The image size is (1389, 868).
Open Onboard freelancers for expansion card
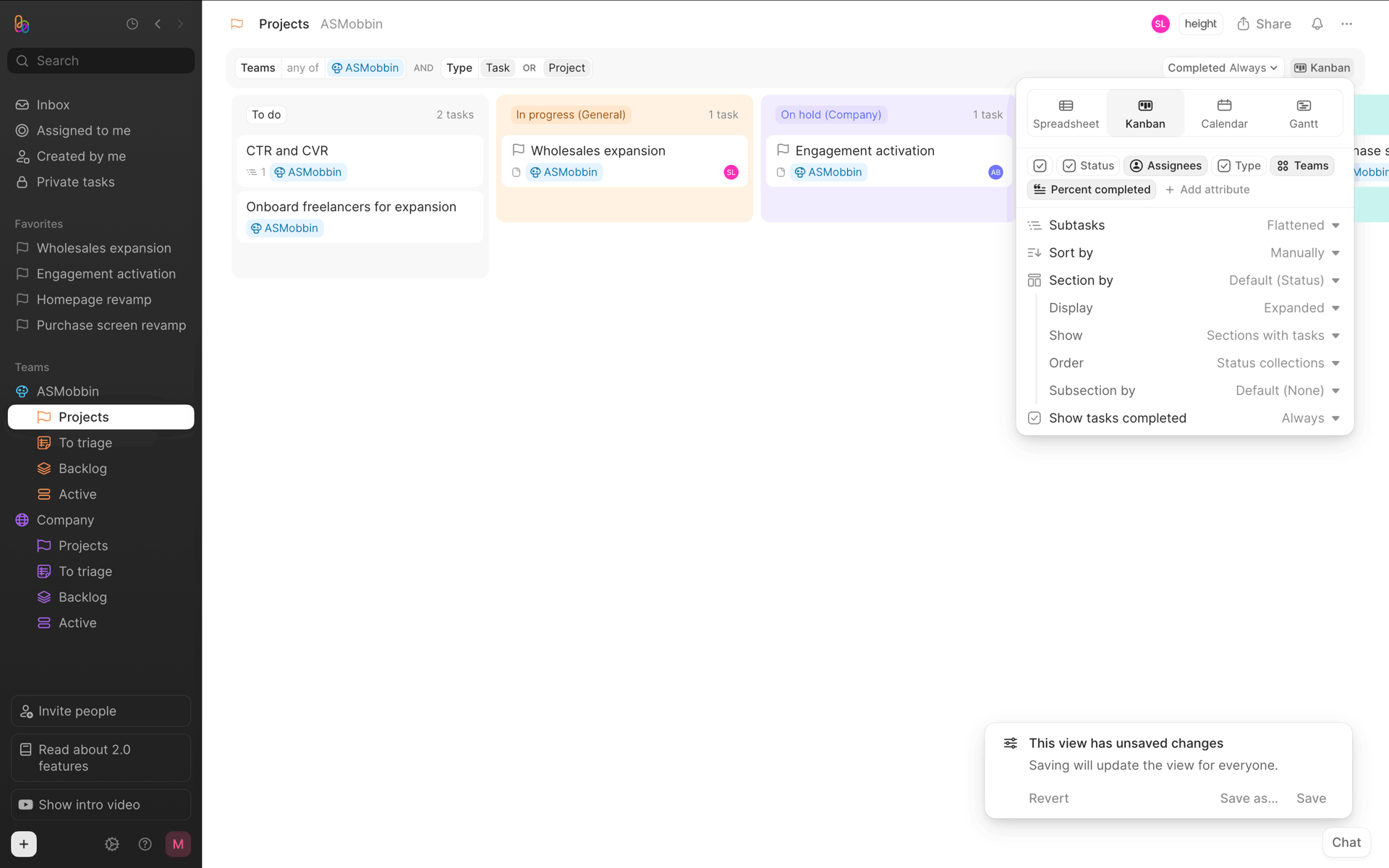[360, 217]
